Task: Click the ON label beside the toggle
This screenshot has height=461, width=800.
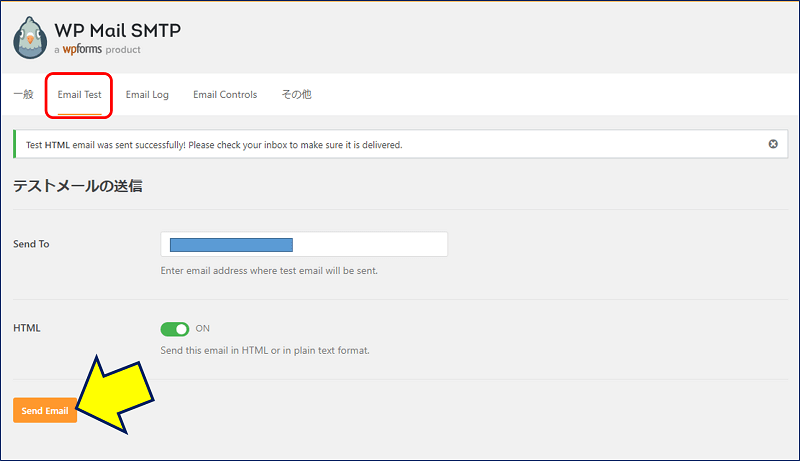Action: pos(203,328)
